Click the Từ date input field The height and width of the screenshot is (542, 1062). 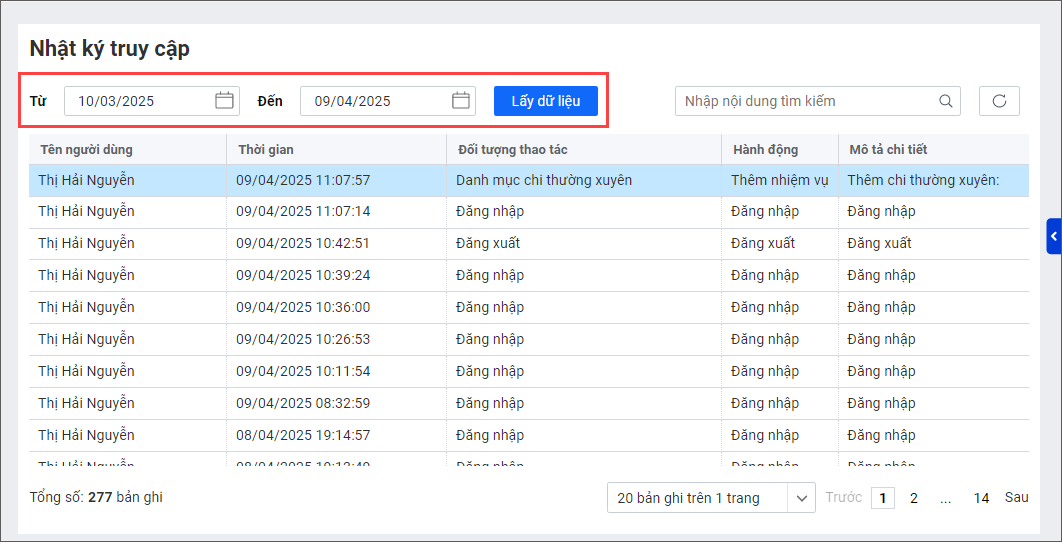(x=140, y=101)
